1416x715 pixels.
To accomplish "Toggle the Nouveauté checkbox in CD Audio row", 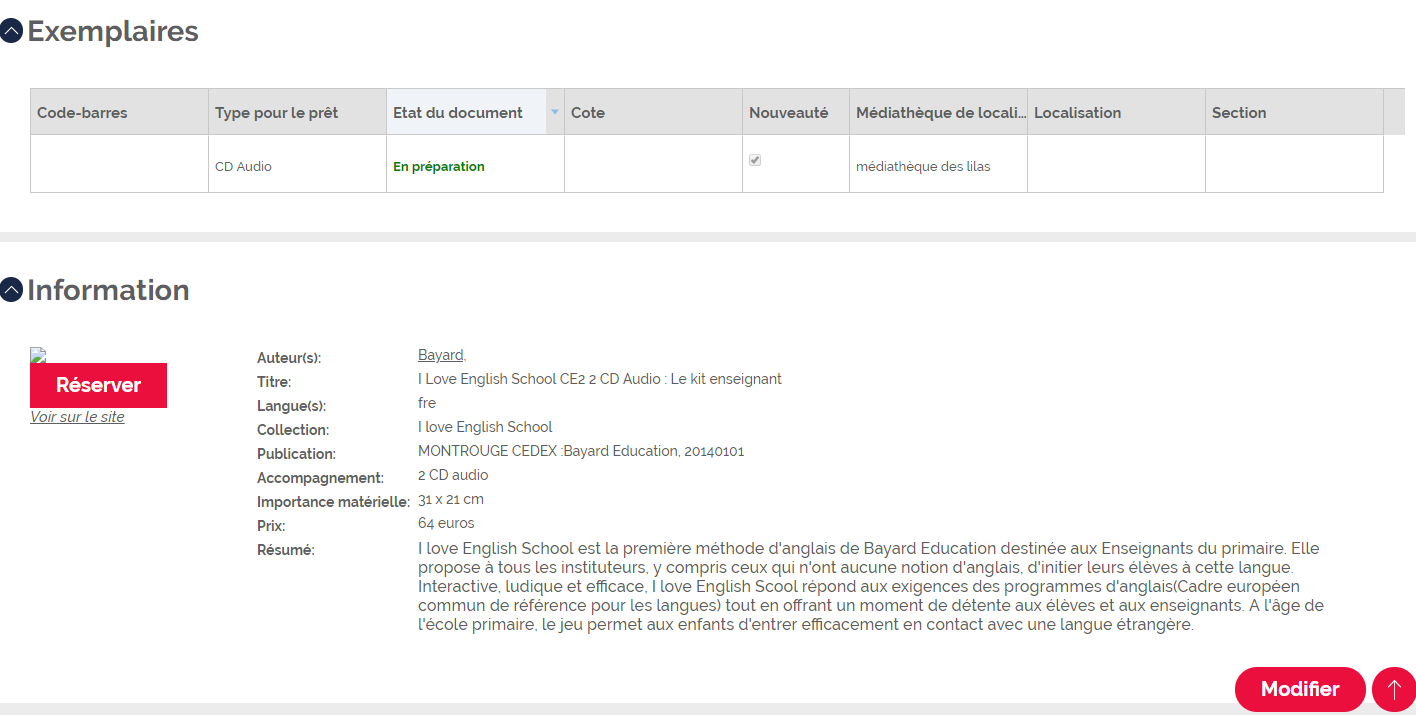I will [755, 160].
